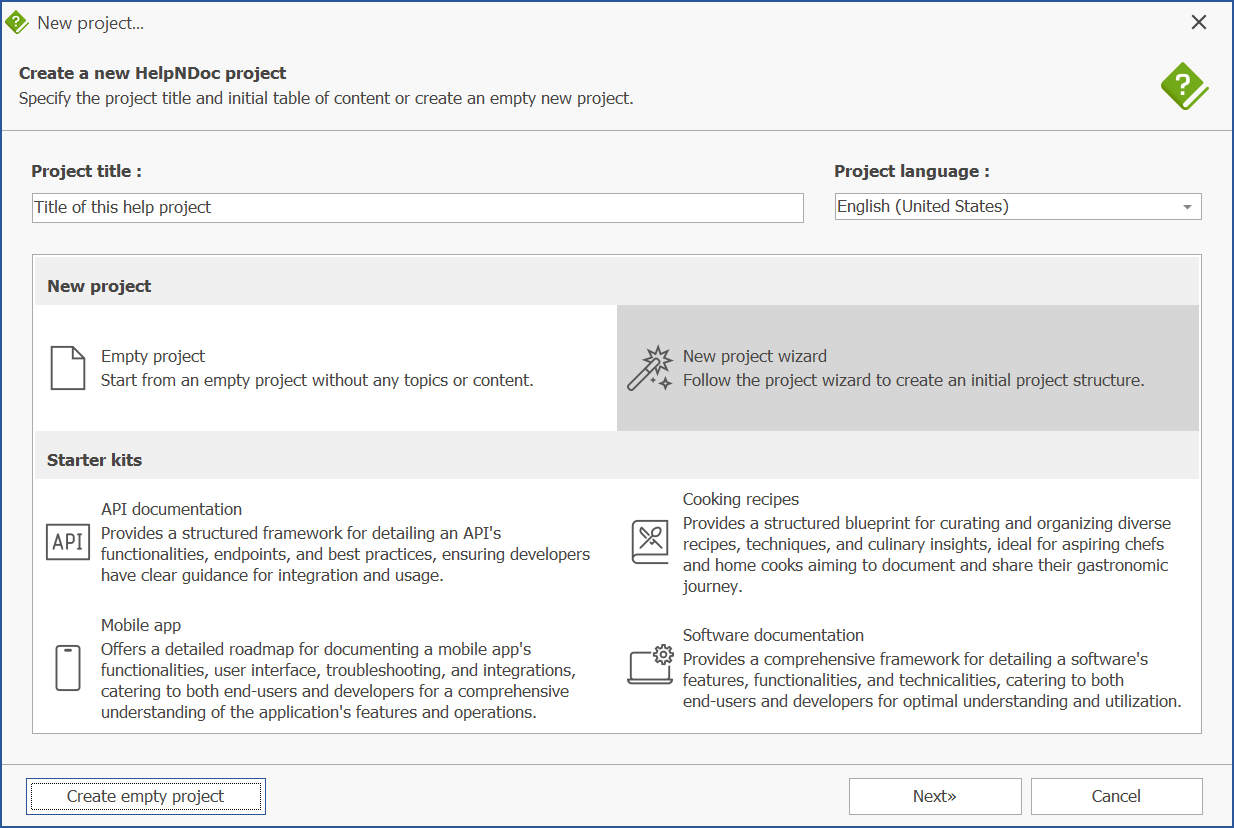Click the HelpNDoc logo in the header
Image resolution: width=1234 pixels, height=828 pixels.
[1185, 86]
